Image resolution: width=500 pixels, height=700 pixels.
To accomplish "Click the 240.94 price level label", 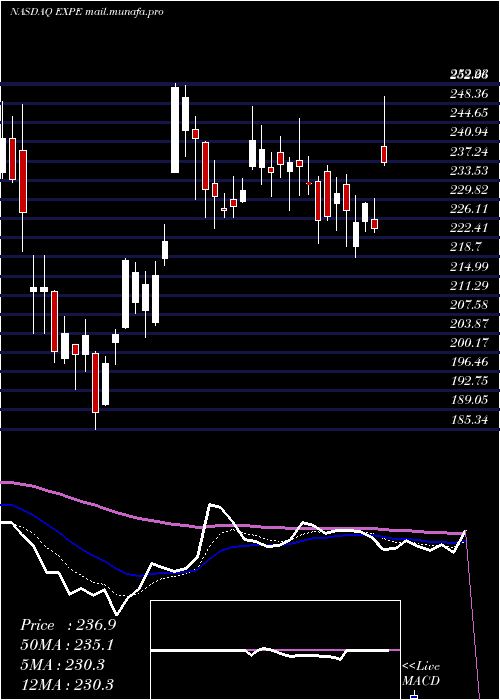I will 469,133.
